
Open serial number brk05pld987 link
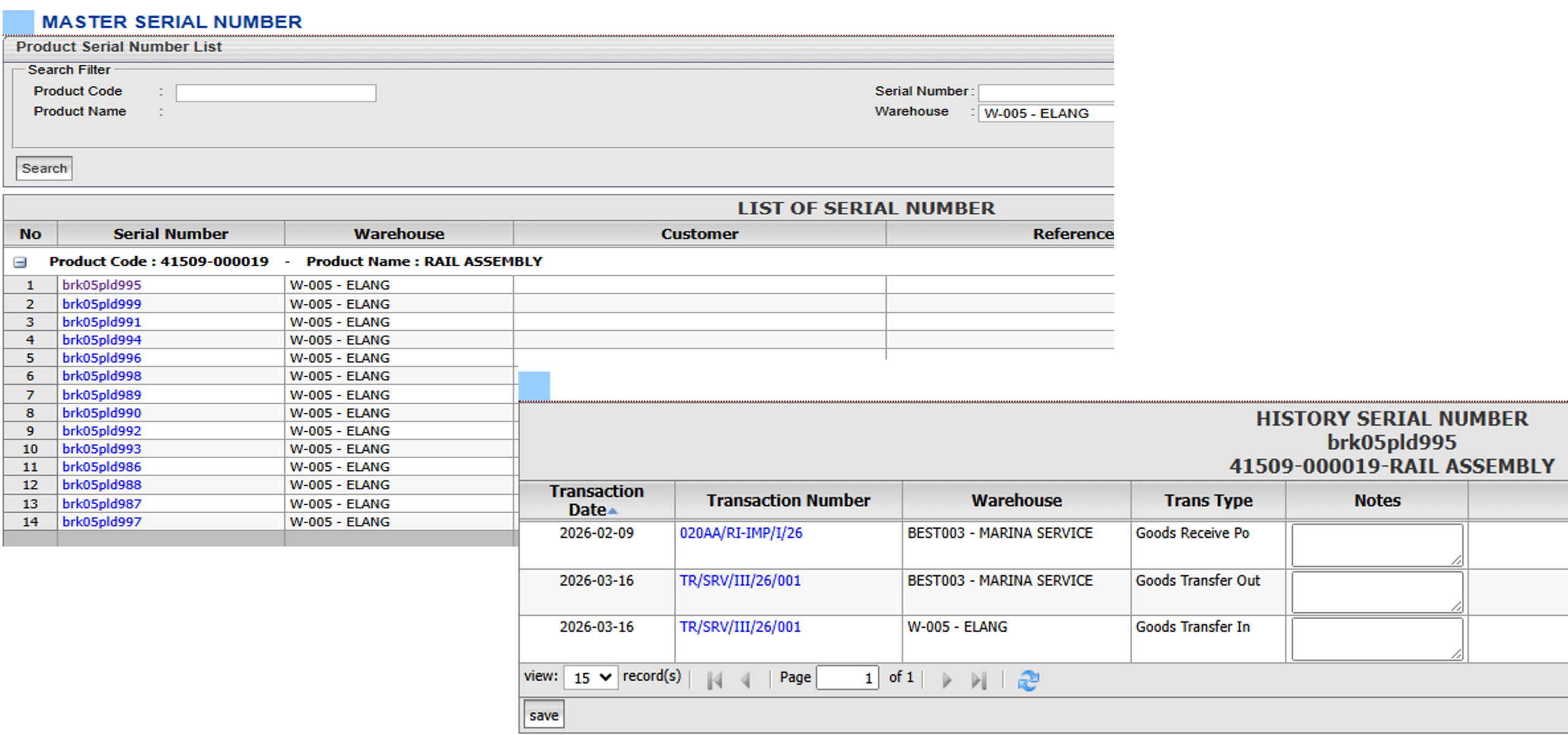pyautogui.click(x=102, y=503)
